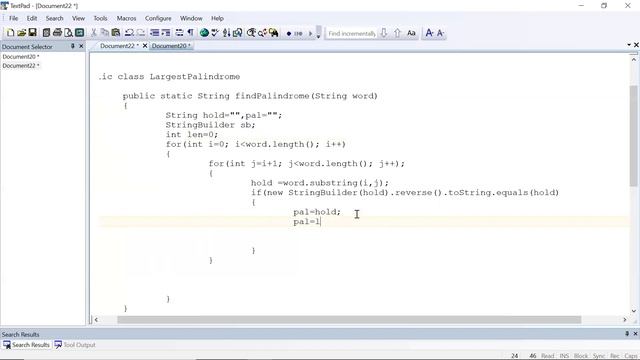The image size is (640, 360).
Task: Open web browser globe icon
Action: pos(204,33)
